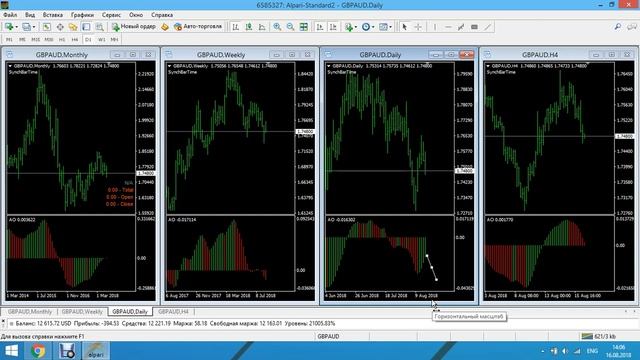The width and height of the screenshot is (640, 360).
Task: Open the New Chart tool
Action: pos(9,27)
